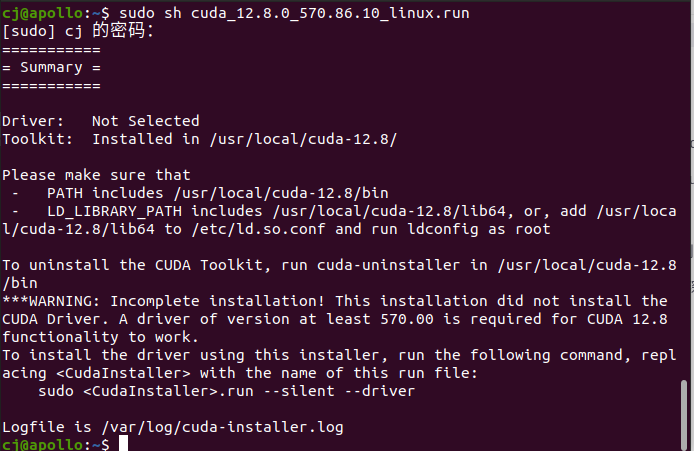694x451 pixels.
Task: Click the 'Not Selected' driver status text
Action: tap(146, 121)
